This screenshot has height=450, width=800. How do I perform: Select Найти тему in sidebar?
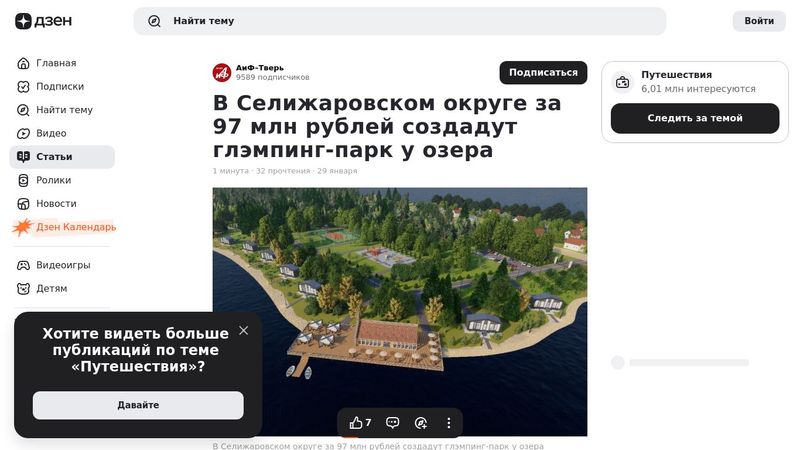[64, 110]
